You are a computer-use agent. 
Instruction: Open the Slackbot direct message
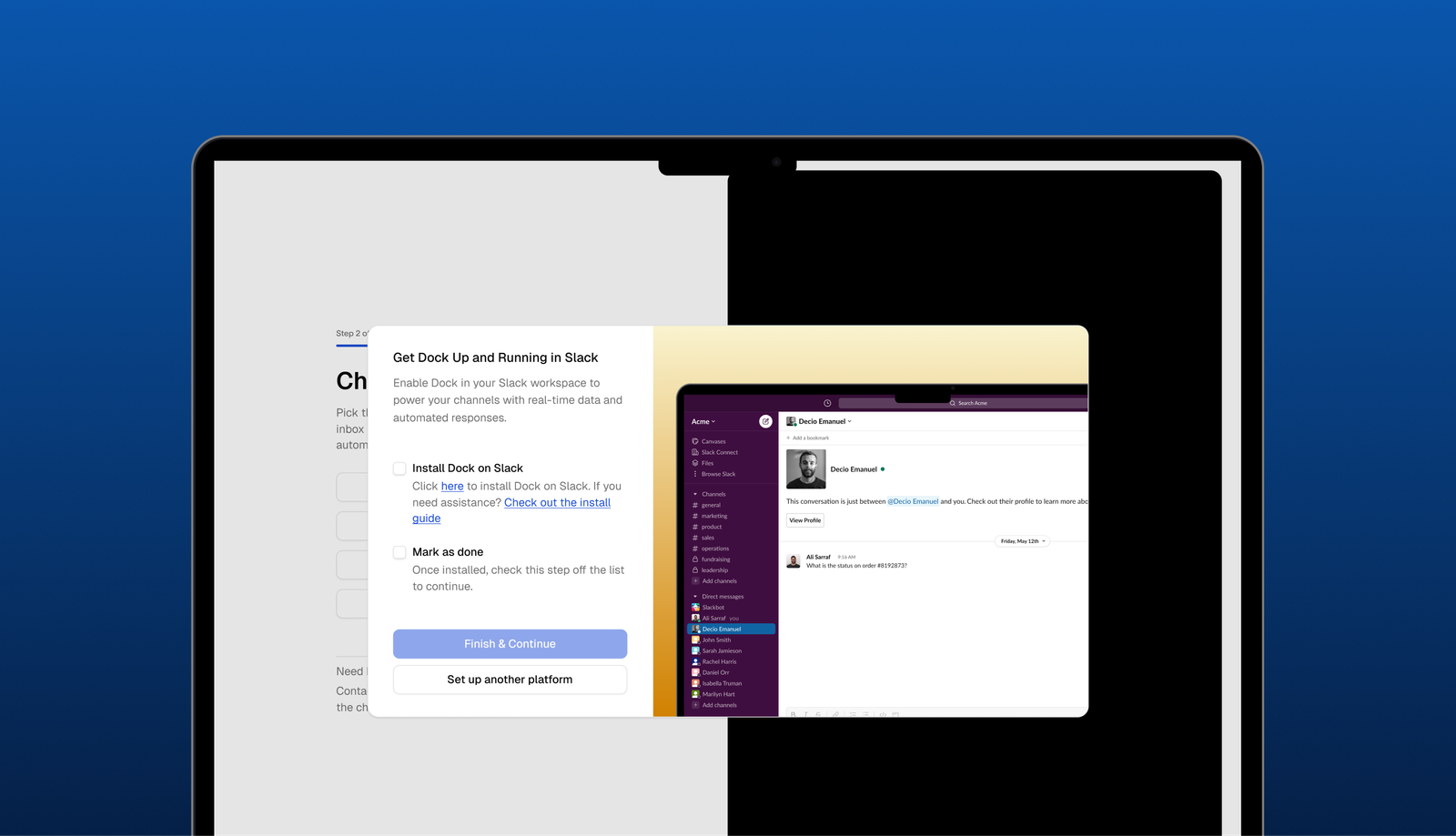(708, 608)
